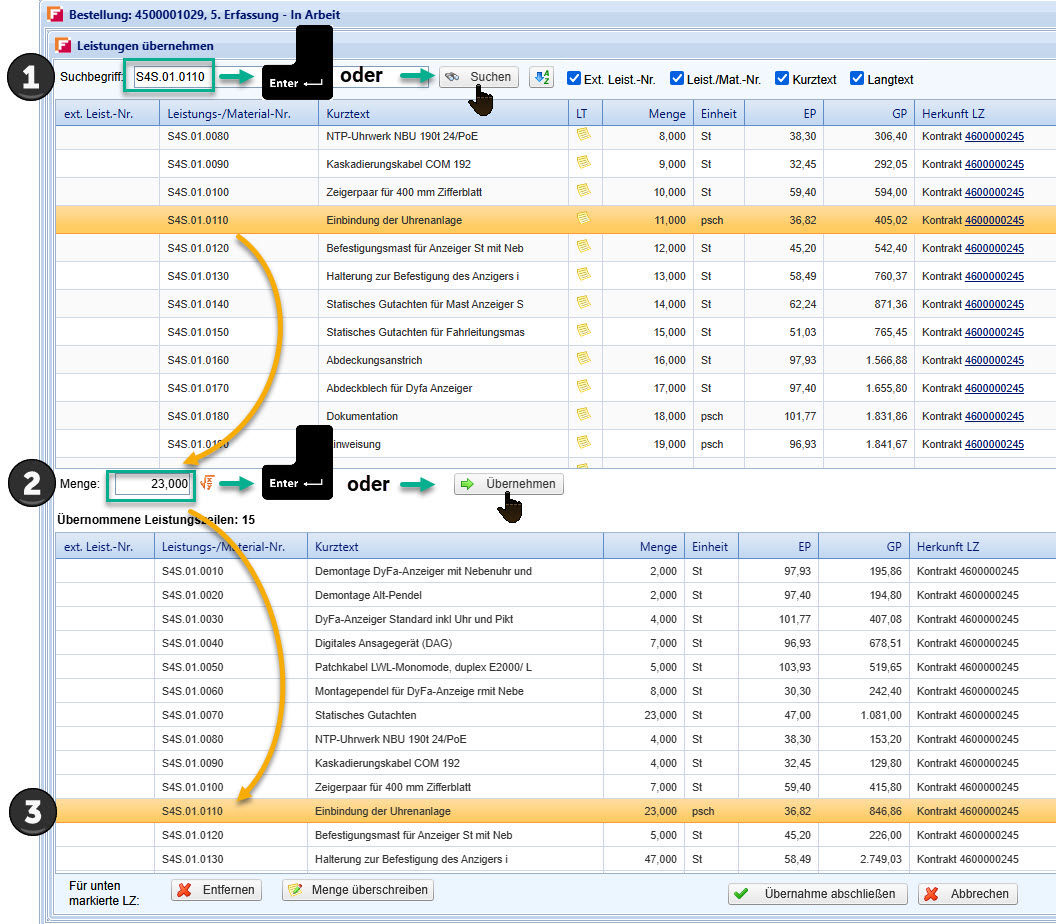
Task: Open long text note for Dokumentation row
Action: [x=583, y=415]
